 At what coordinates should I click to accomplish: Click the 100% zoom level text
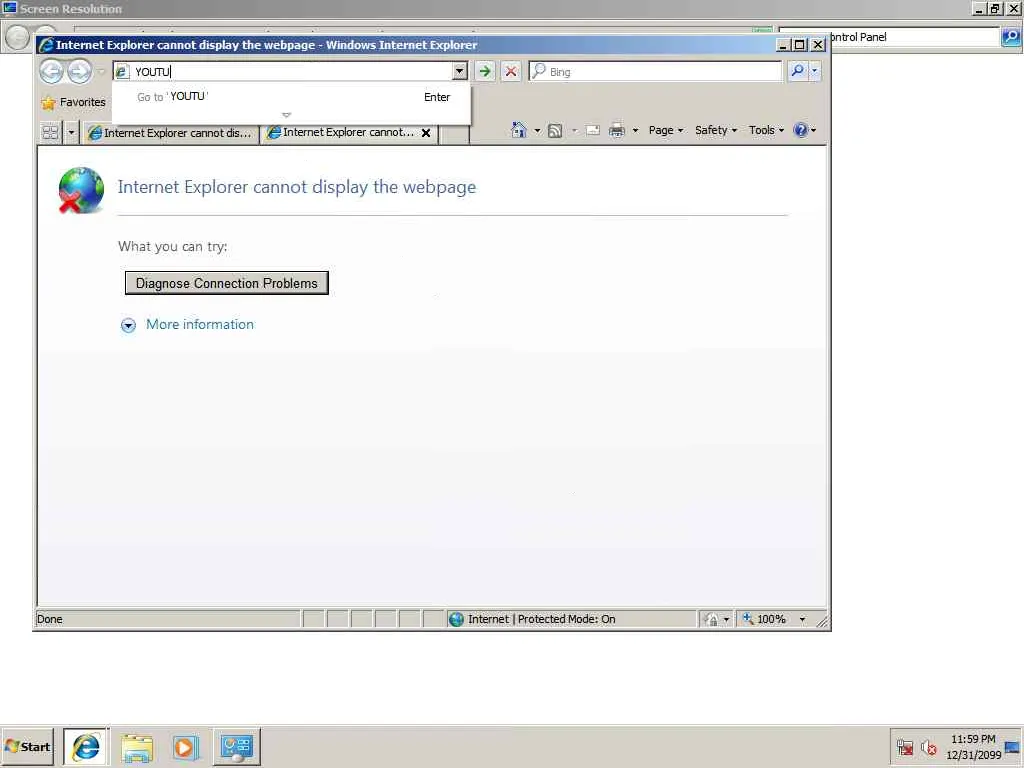[x=771, y=619]
